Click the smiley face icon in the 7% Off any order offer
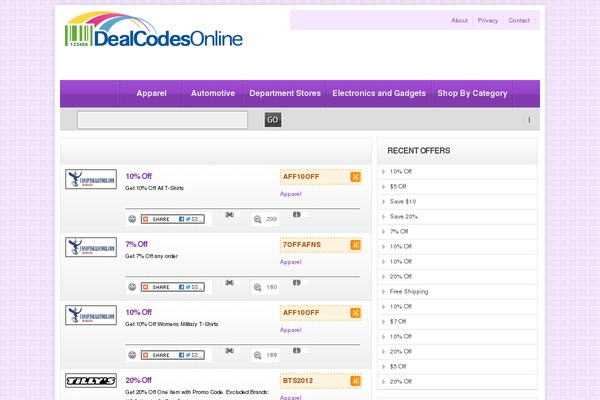 click(132, 287)
